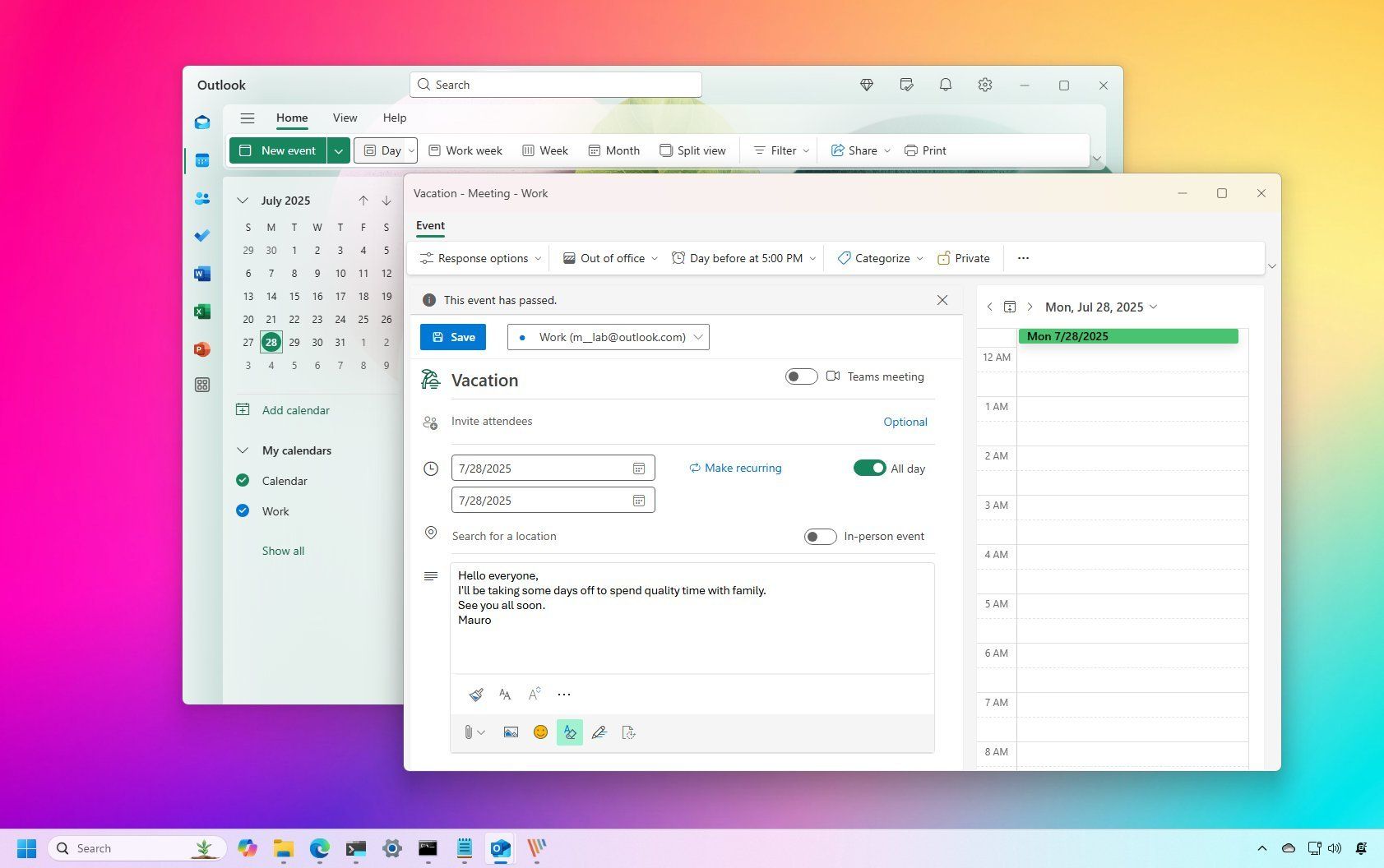Launch Word from the sidebar
1384x868 pixels.
pos(202,274)
